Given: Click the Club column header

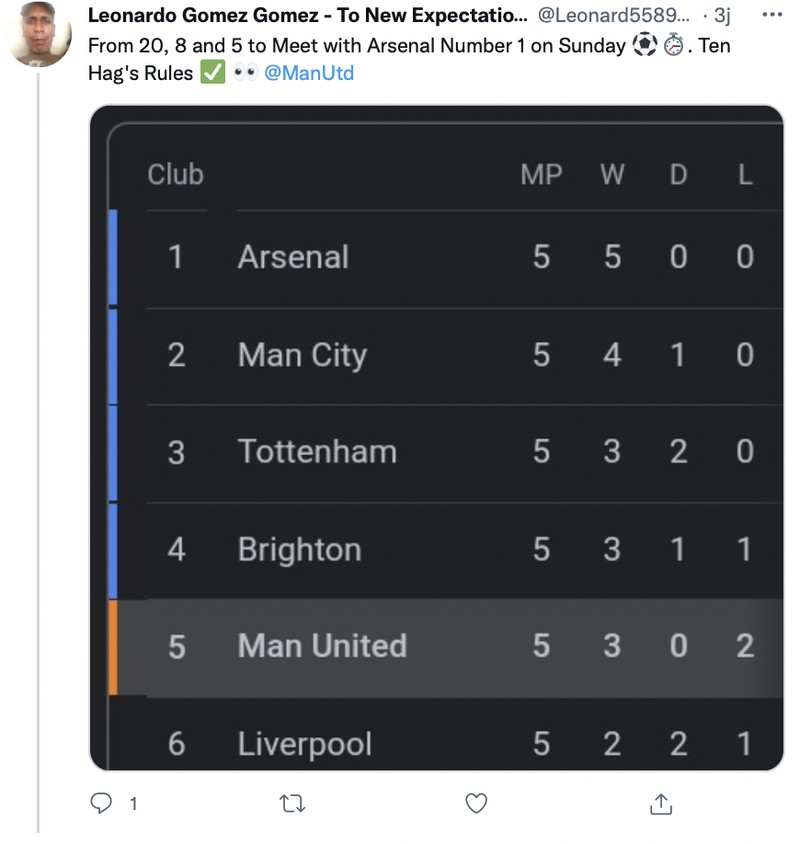Looking at the screenshot, I should pyautogui.click(x=175, y=174).
